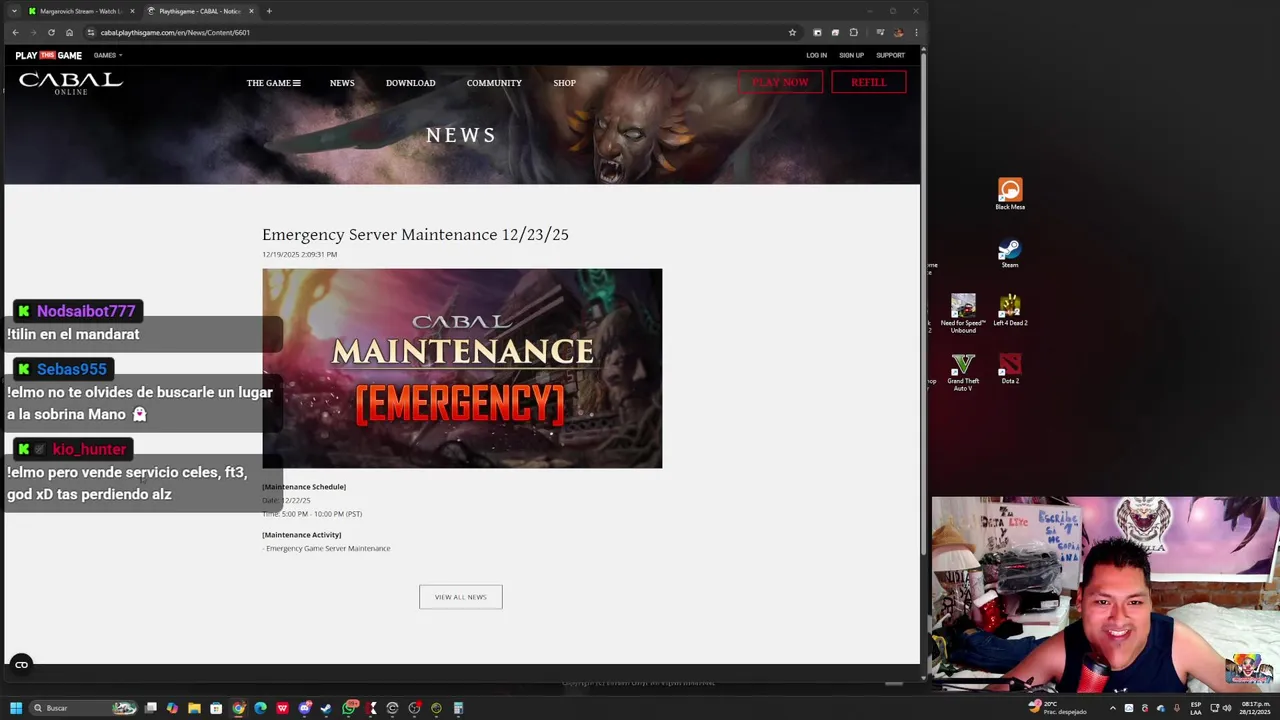Click the Cabal Online logo
Screen dimensions: 1280x720
tap(70, 83)
